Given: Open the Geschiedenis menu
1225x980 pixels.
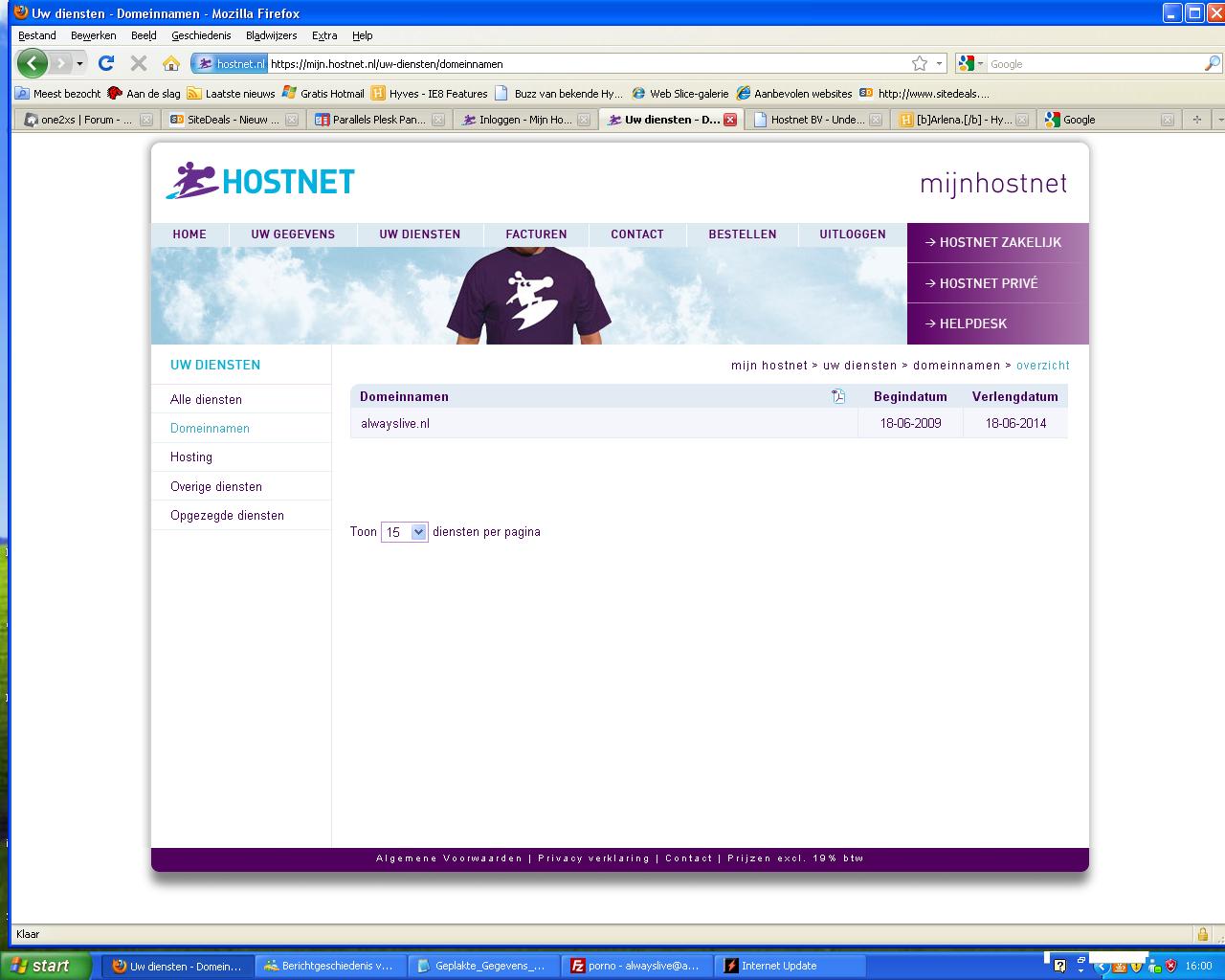Looking at the screenshot, I should 201,35.
